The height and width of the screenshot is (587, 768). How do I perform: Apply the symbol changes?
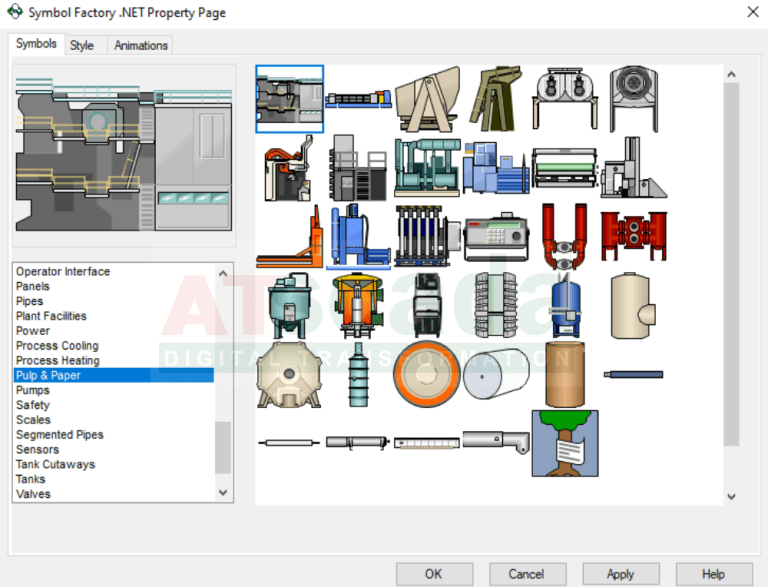tap(620, 574)
